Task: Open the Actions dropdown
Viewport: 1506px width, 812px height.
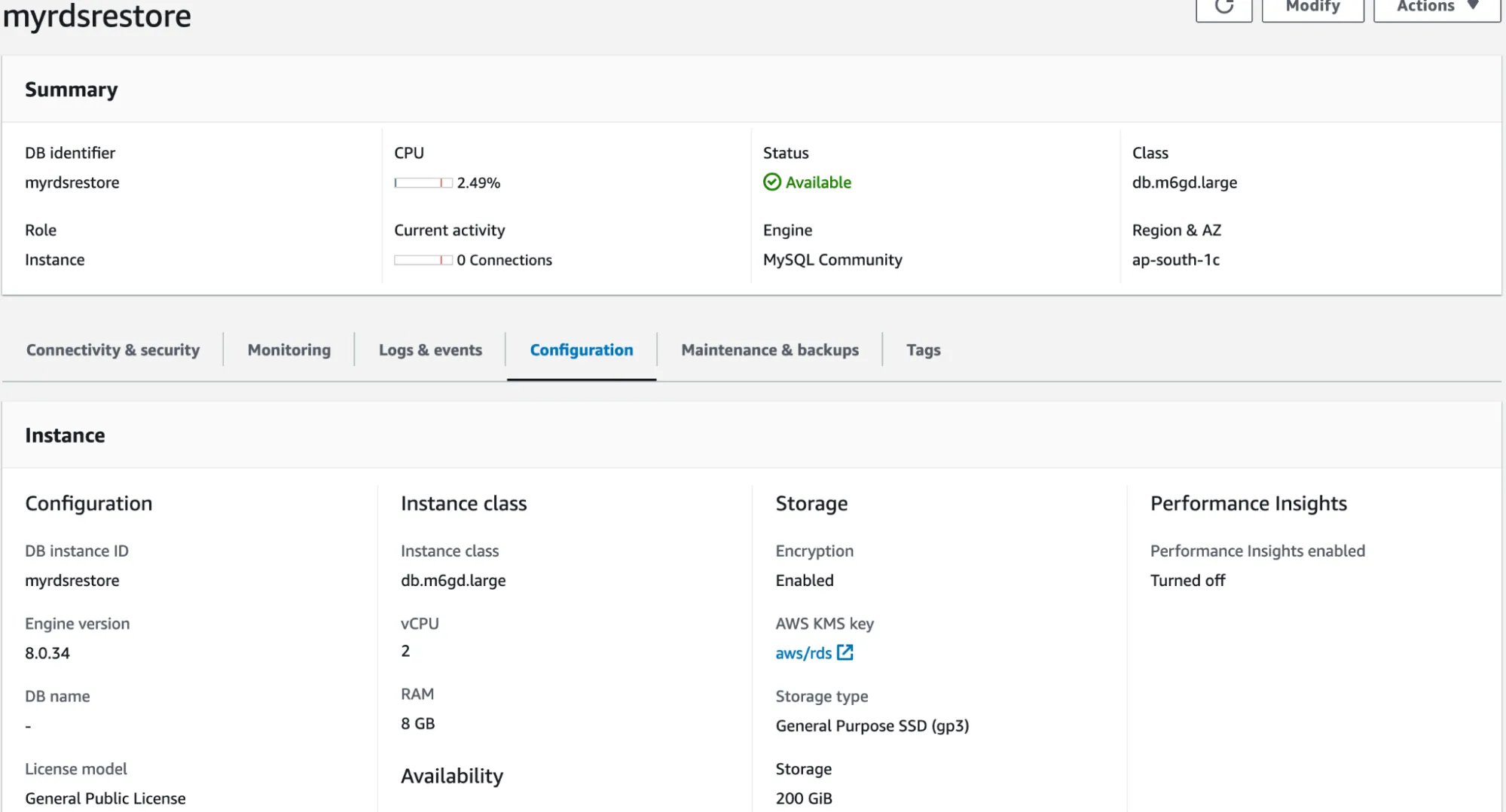Action: point(1434,6)
